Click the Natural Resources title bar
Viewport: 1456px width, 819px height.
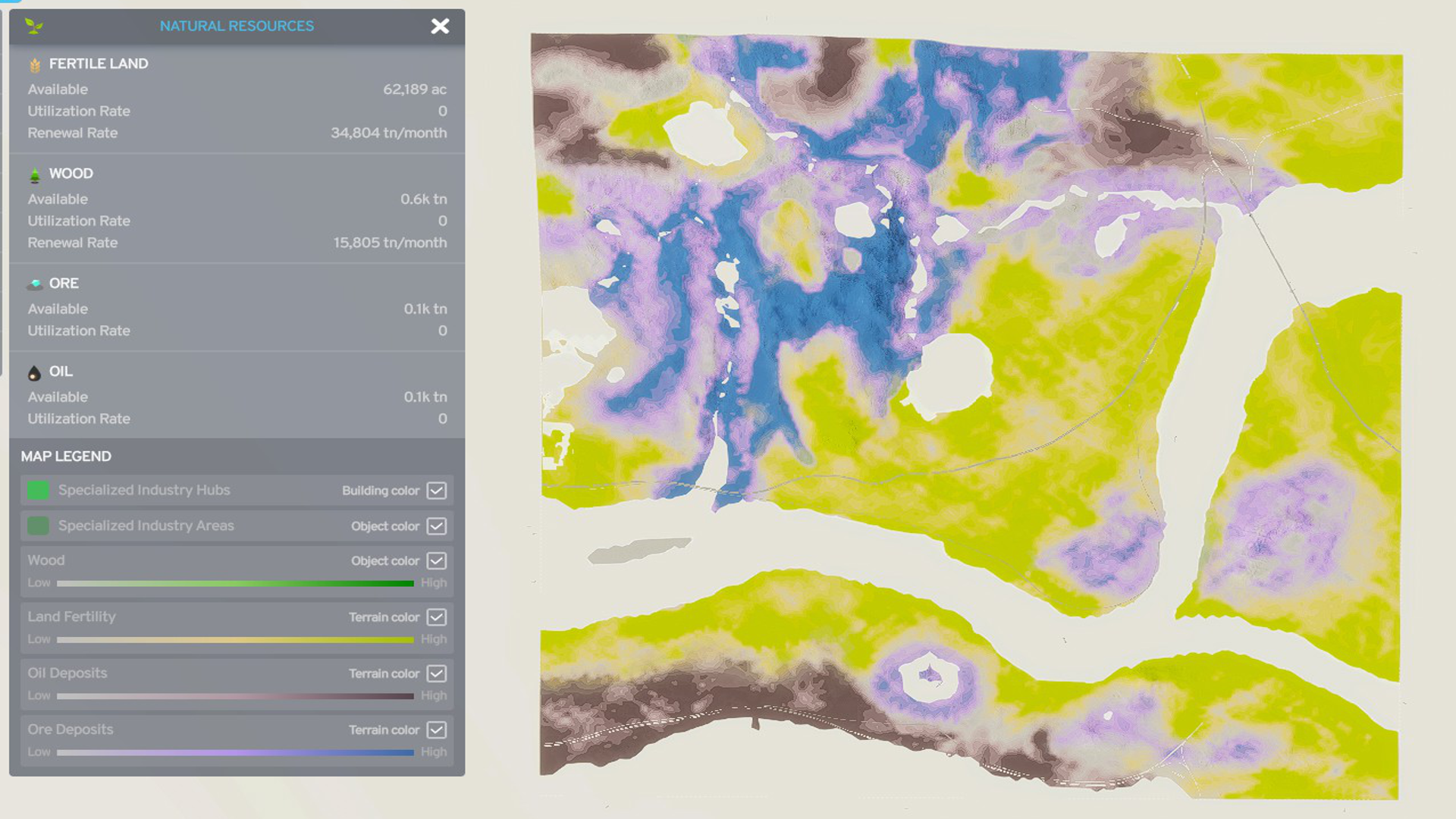tap(236, 25)
